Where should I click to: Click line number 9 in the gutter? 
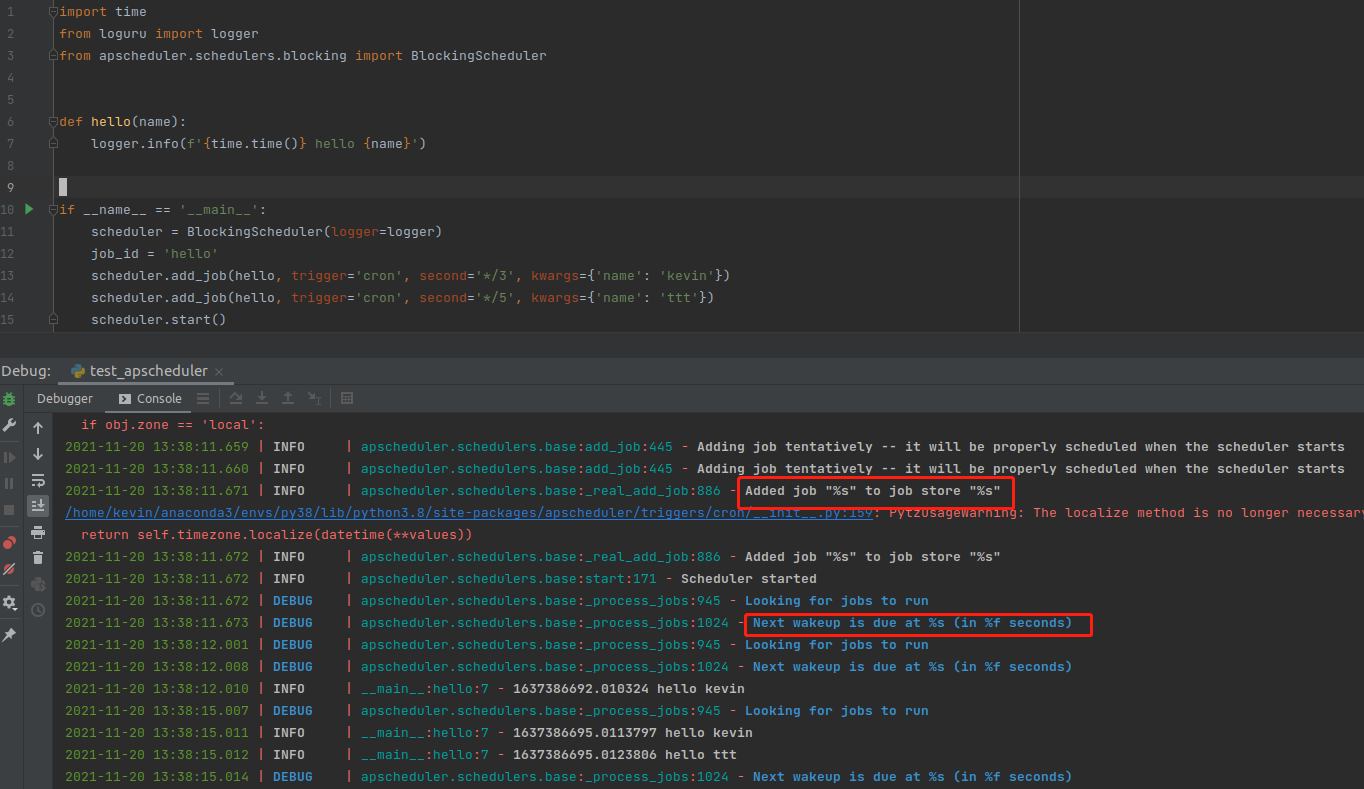pos(9,188)
